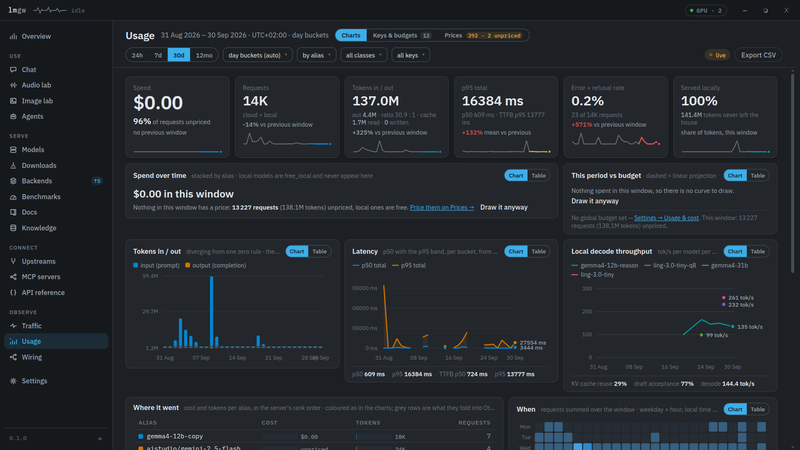This screenshot has height=450, width=800.
Task: Open Benchmarks via its sidebar icon
Action: (x=13, y=196)
